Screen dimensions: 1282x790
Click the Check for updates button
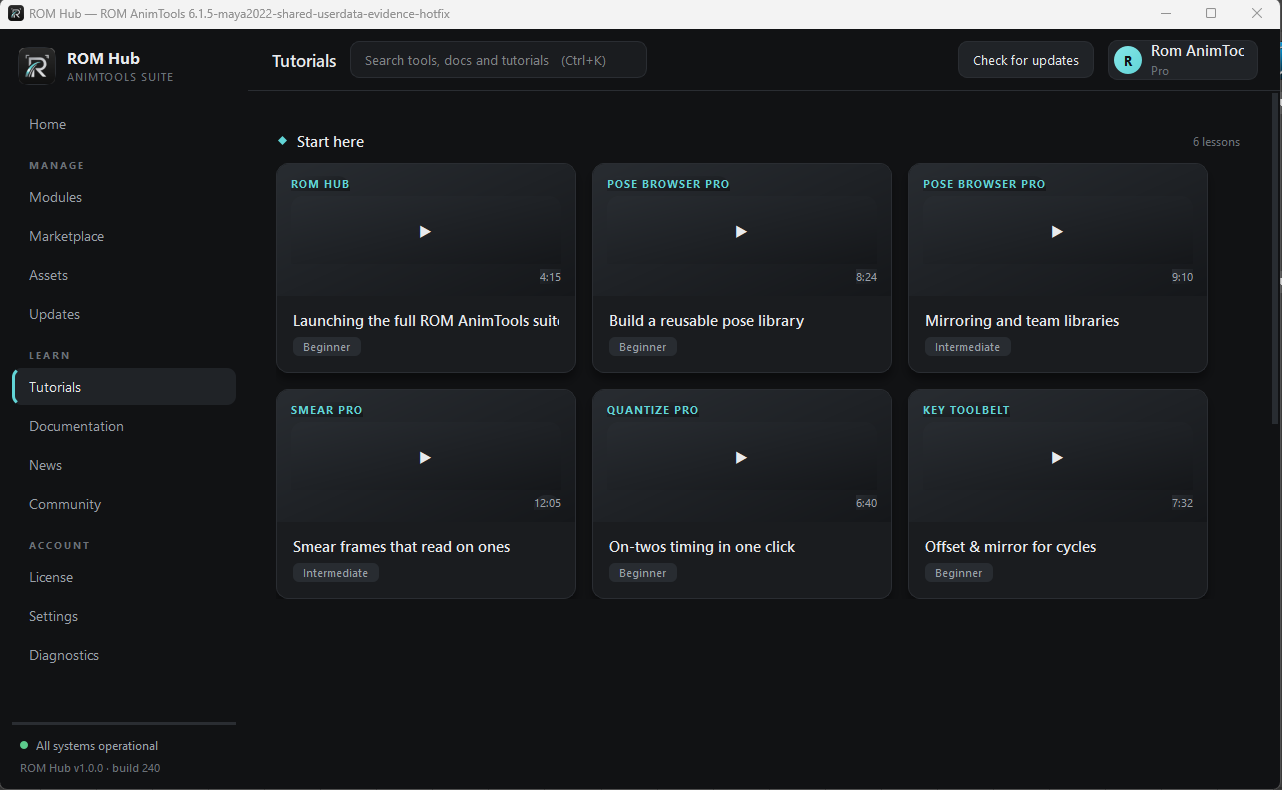[x=1026, y=60]
